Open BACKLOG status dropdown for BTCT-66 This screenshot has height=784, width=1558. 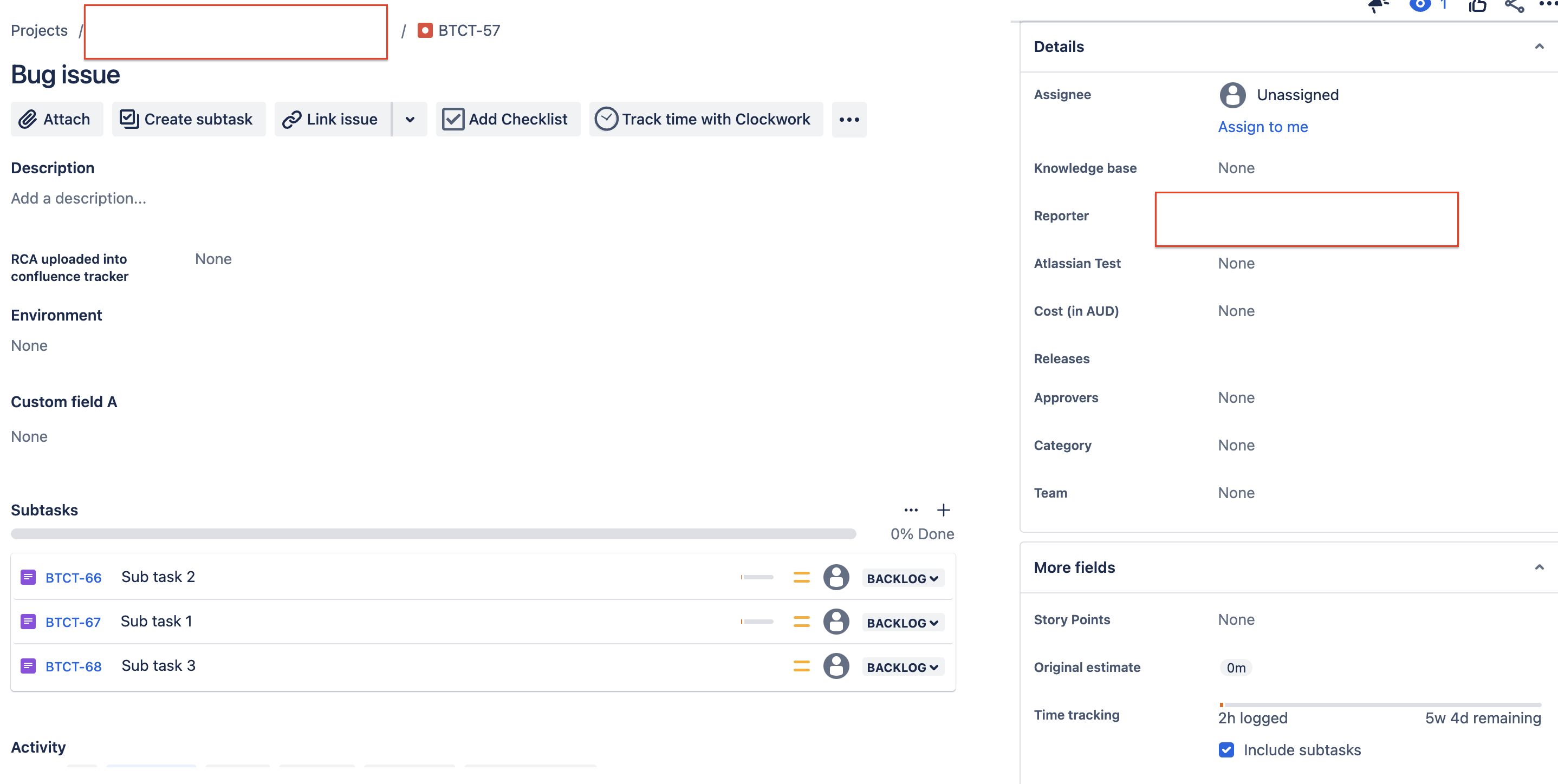903,578
